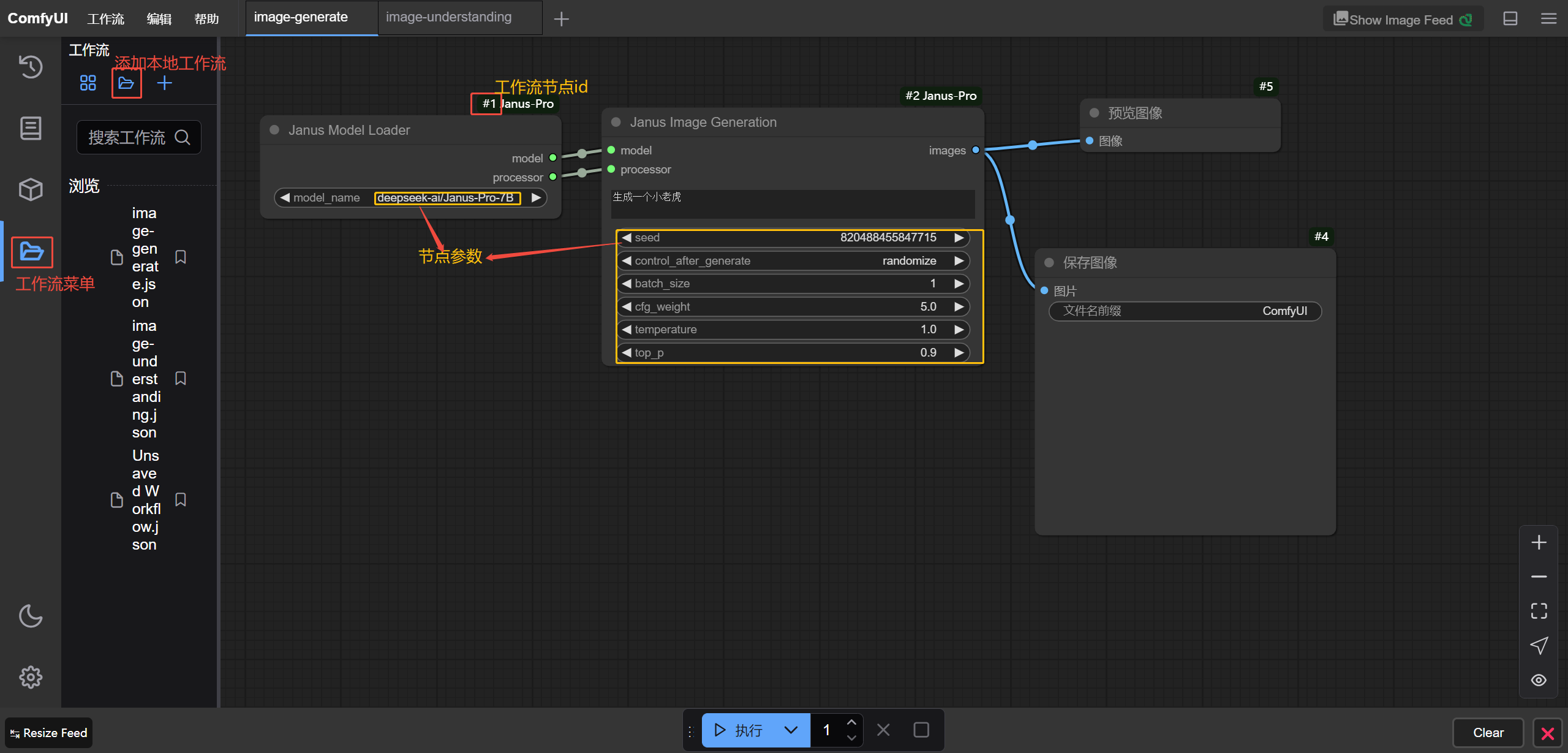Open the queue history sidebar icon
Screen dimensions: 1568x753
tap(31, 66)
